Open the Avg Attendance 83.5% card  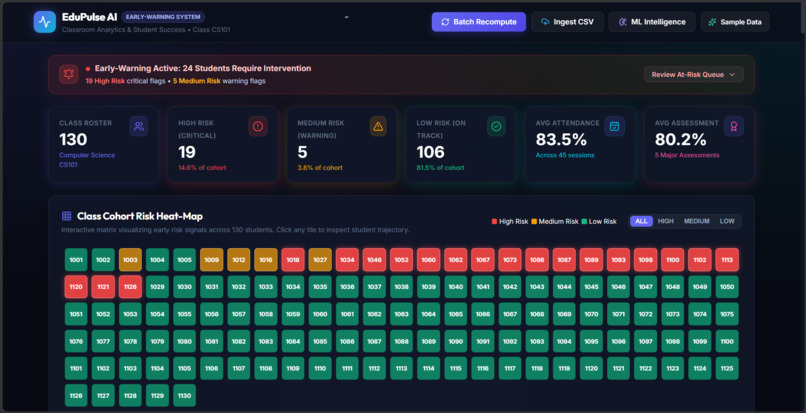[x=580, y=145]
